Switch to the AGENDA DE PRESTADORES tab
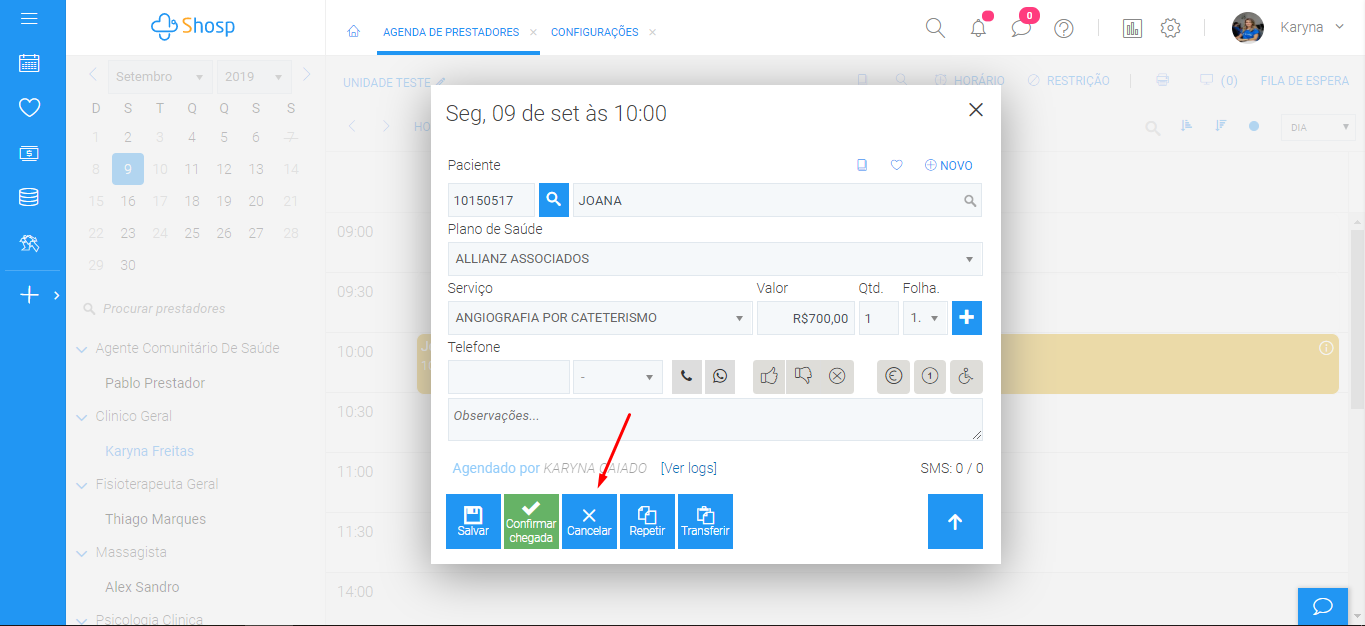This screenshot has width=1365, height=626. pos(451,32)
